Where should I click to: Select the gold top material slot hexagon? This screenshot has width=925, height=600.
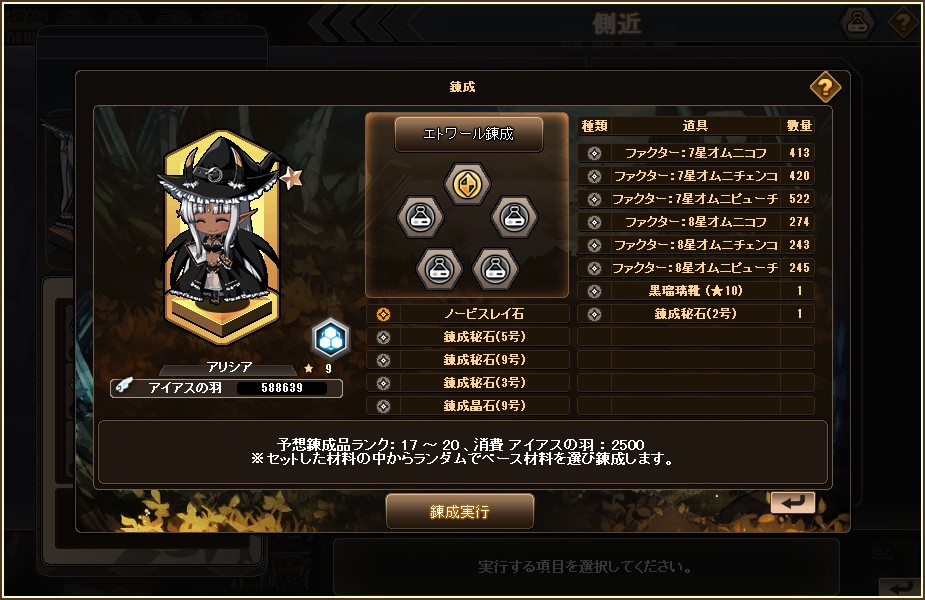[467, 184]
